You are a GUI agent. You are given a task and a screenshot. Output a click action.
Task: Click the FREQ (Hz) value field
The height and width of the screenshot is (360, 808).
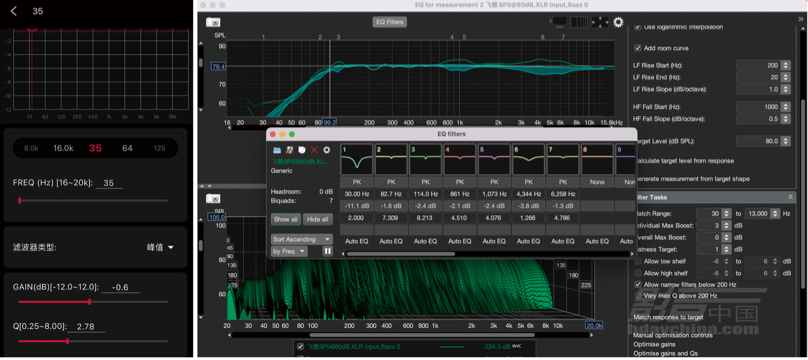[109, 183]
